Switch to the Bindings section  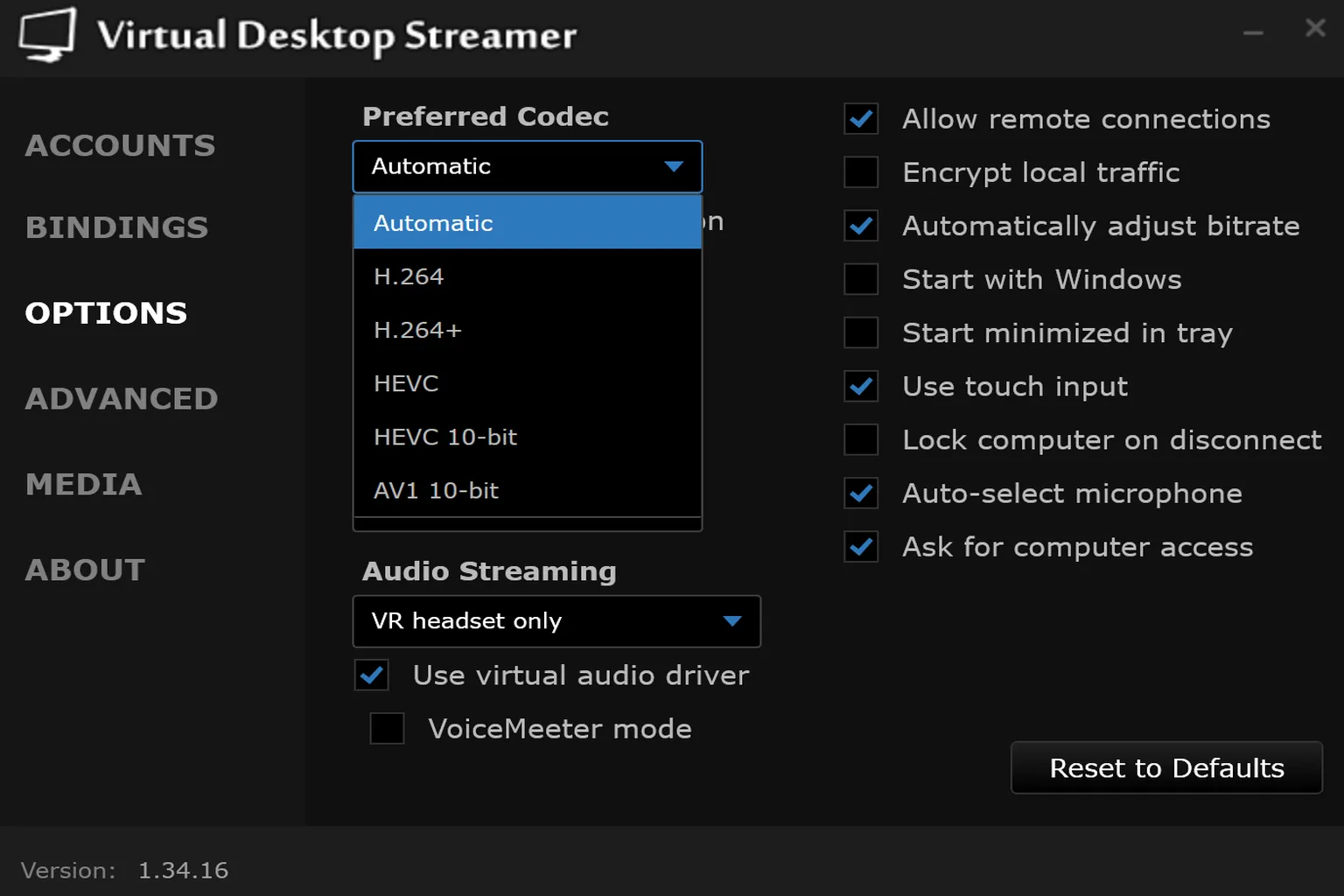point(116,227)
